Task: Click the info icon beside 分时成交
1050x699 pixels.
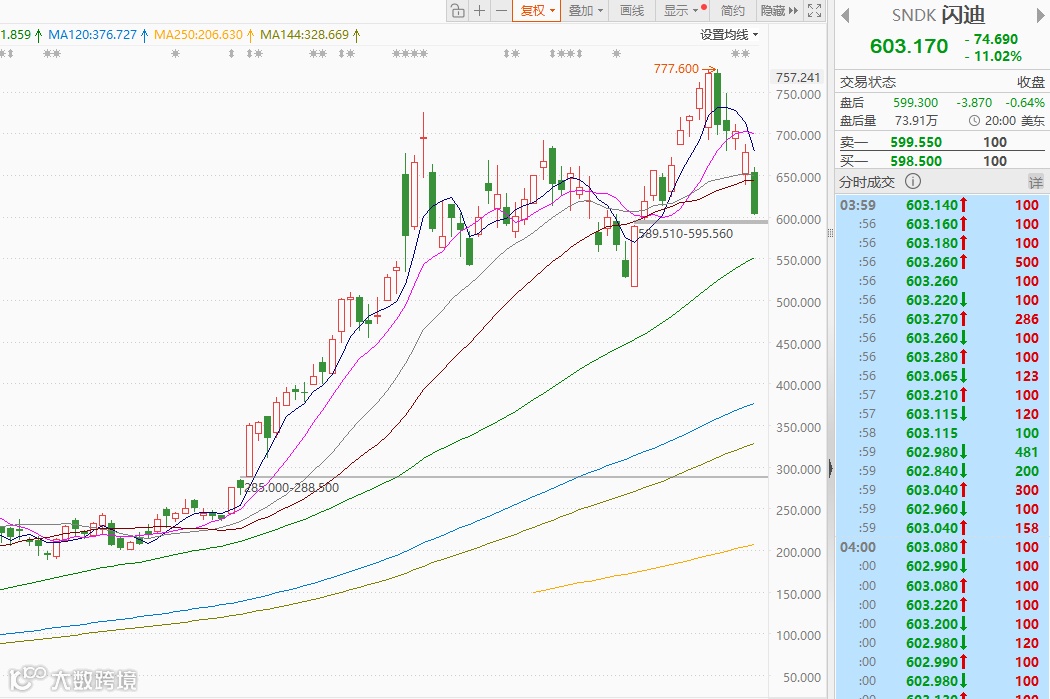Action: (913, 181)
